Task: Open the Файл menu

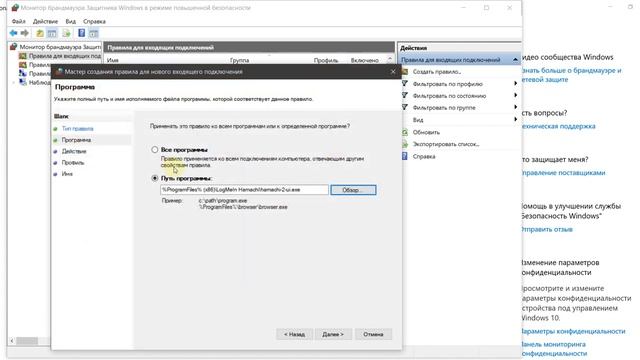Action: [x=18, y=21]
